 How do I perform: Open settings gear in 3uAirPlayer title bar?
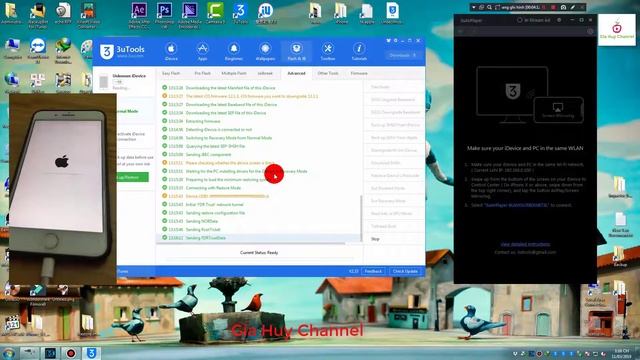tap(559, 20)
